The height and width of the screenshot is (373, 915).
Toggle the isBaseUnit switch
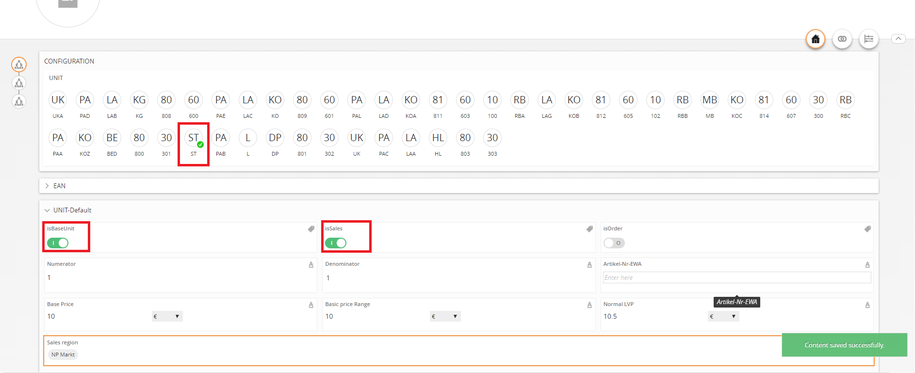pos(58,243)
